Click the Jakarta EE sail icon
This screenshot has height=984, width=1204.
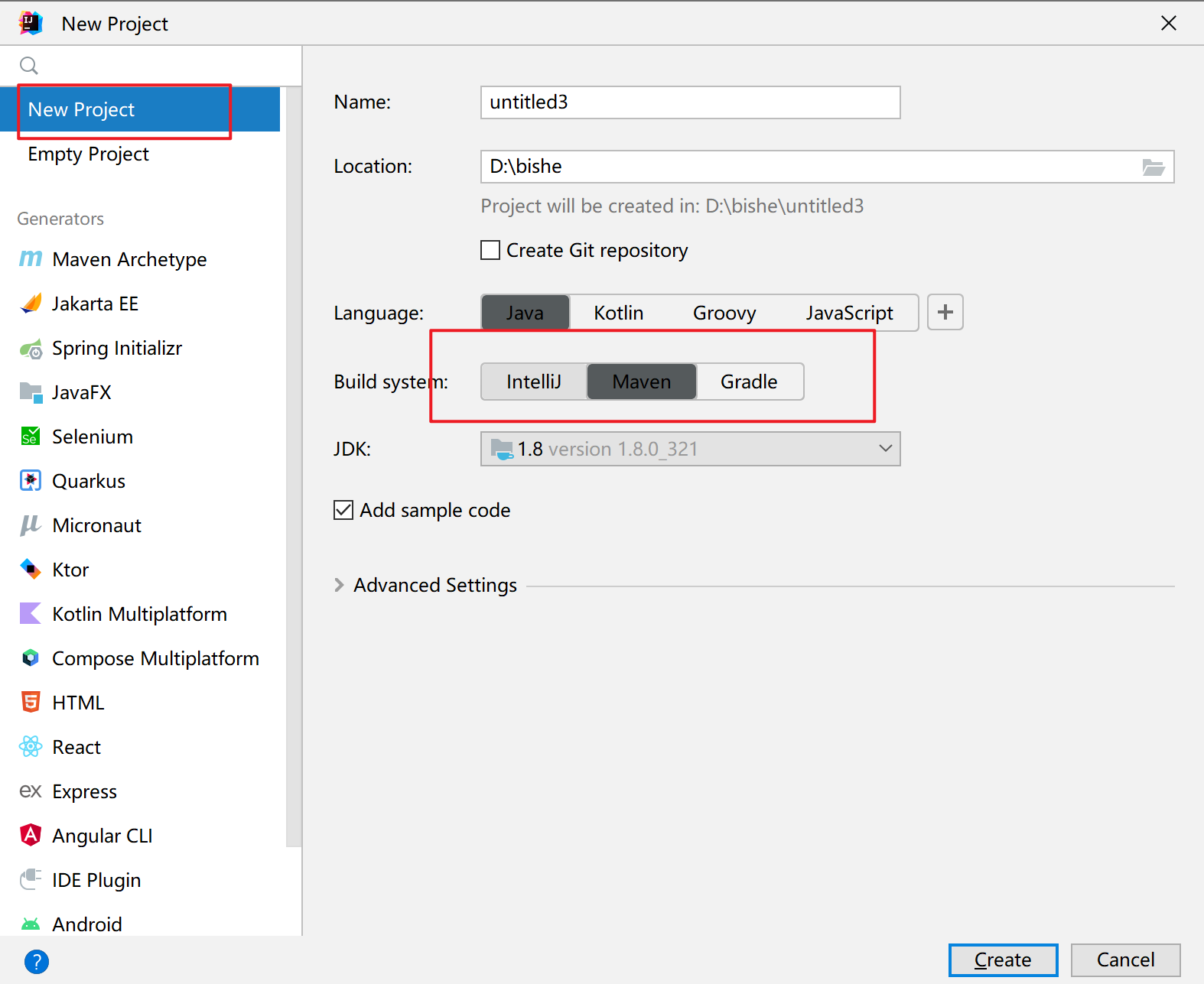31,304
